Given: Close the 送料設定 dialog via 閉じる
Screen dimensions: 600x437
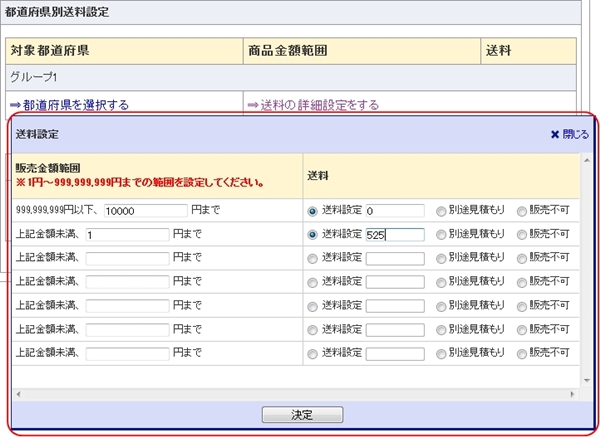Looking at the screenshot, I should [569, 134].
